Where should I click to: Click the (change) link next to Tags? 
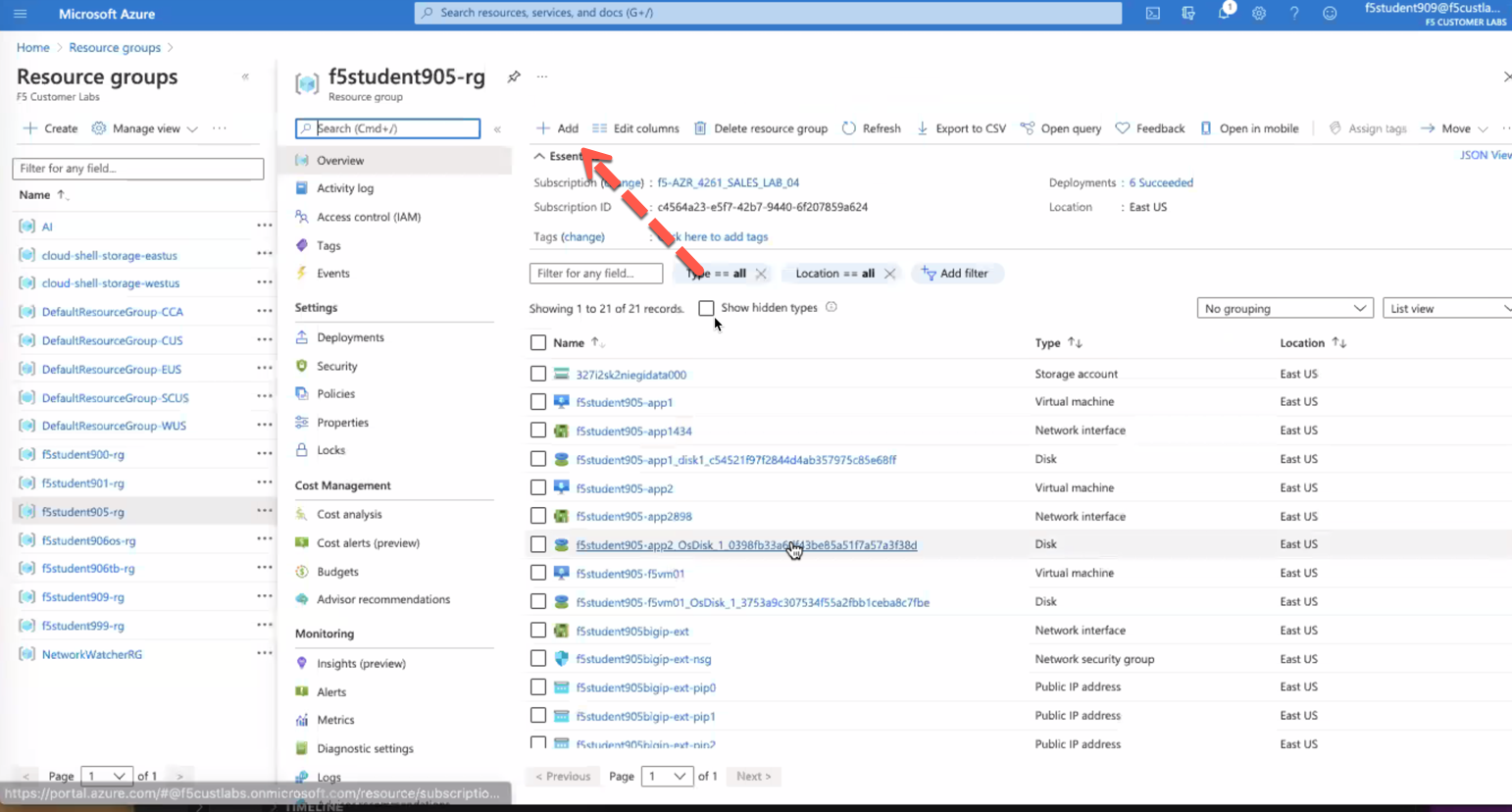(582, 236)
